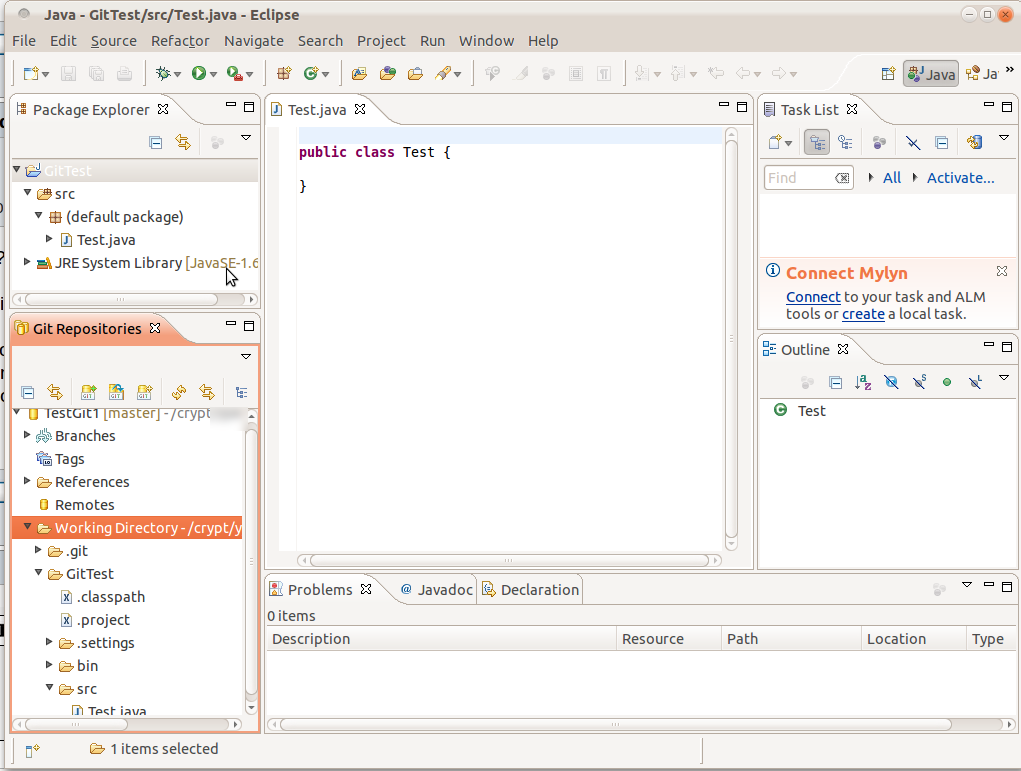This screenshot has width=1021, height=771.
Task: Open the Run button dropdown arrow
Action: click(213, 74)
